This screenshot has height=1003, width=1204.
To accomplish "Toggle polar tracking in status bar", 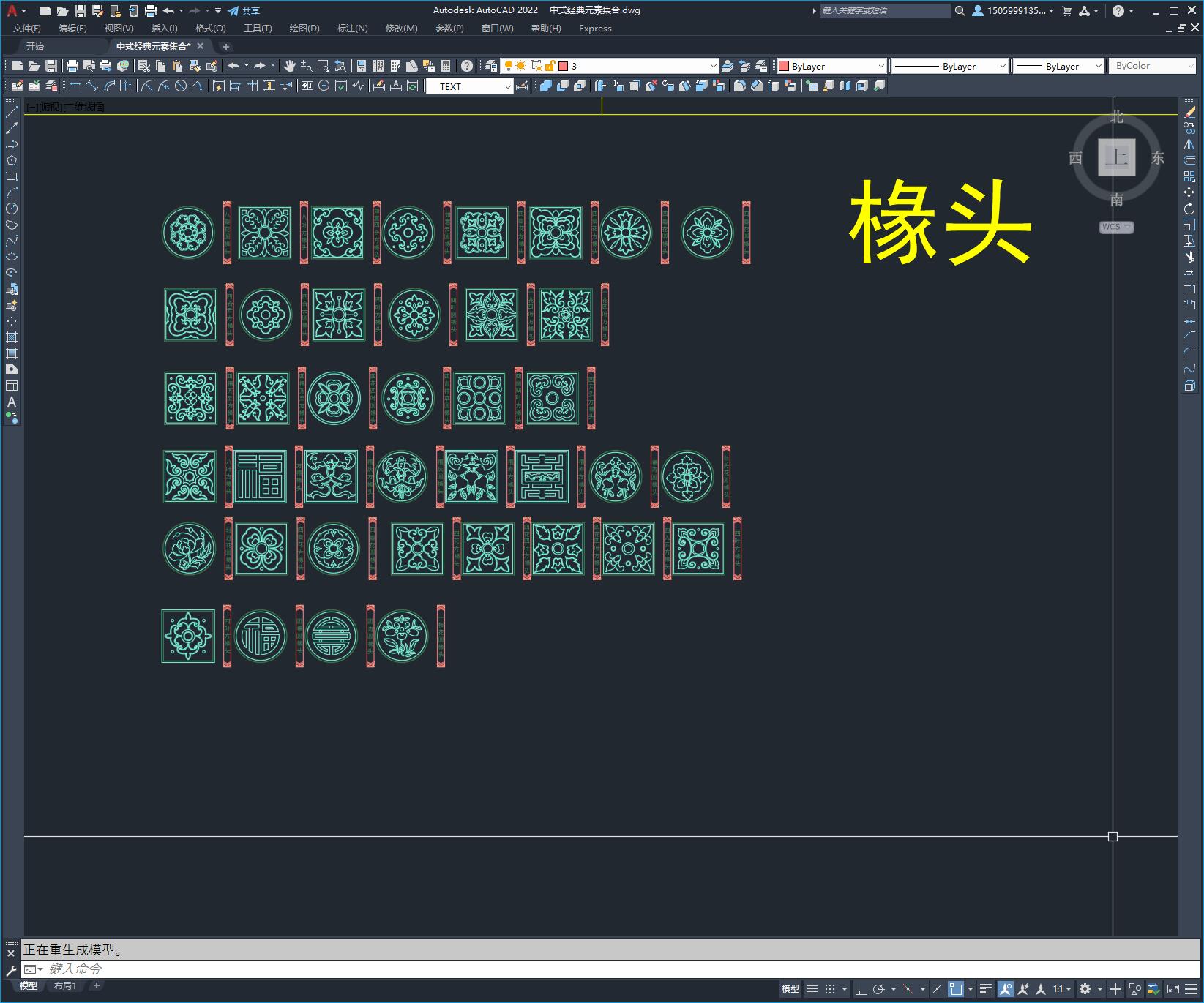I will (878, 989).
